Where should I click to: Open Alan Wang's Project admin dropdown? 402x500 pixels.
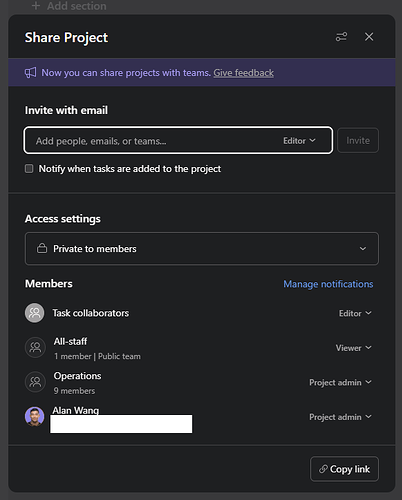pos(340,417)
